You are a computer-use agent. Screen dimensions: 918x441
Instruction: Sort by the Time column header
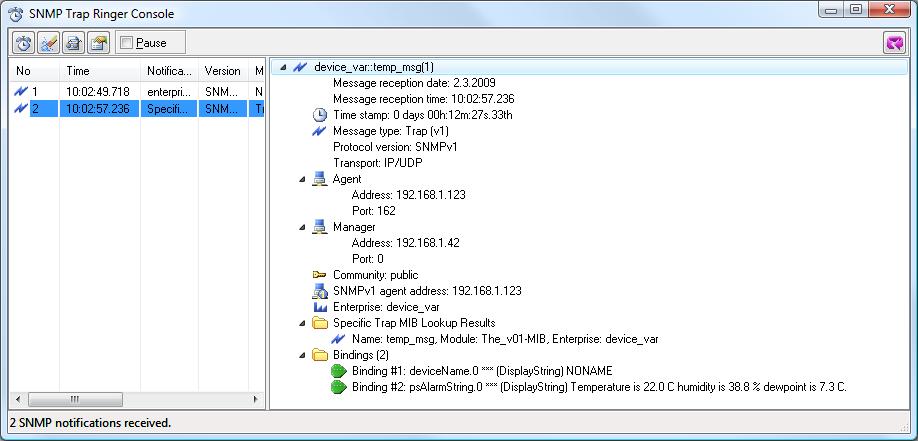click(100, 71)
